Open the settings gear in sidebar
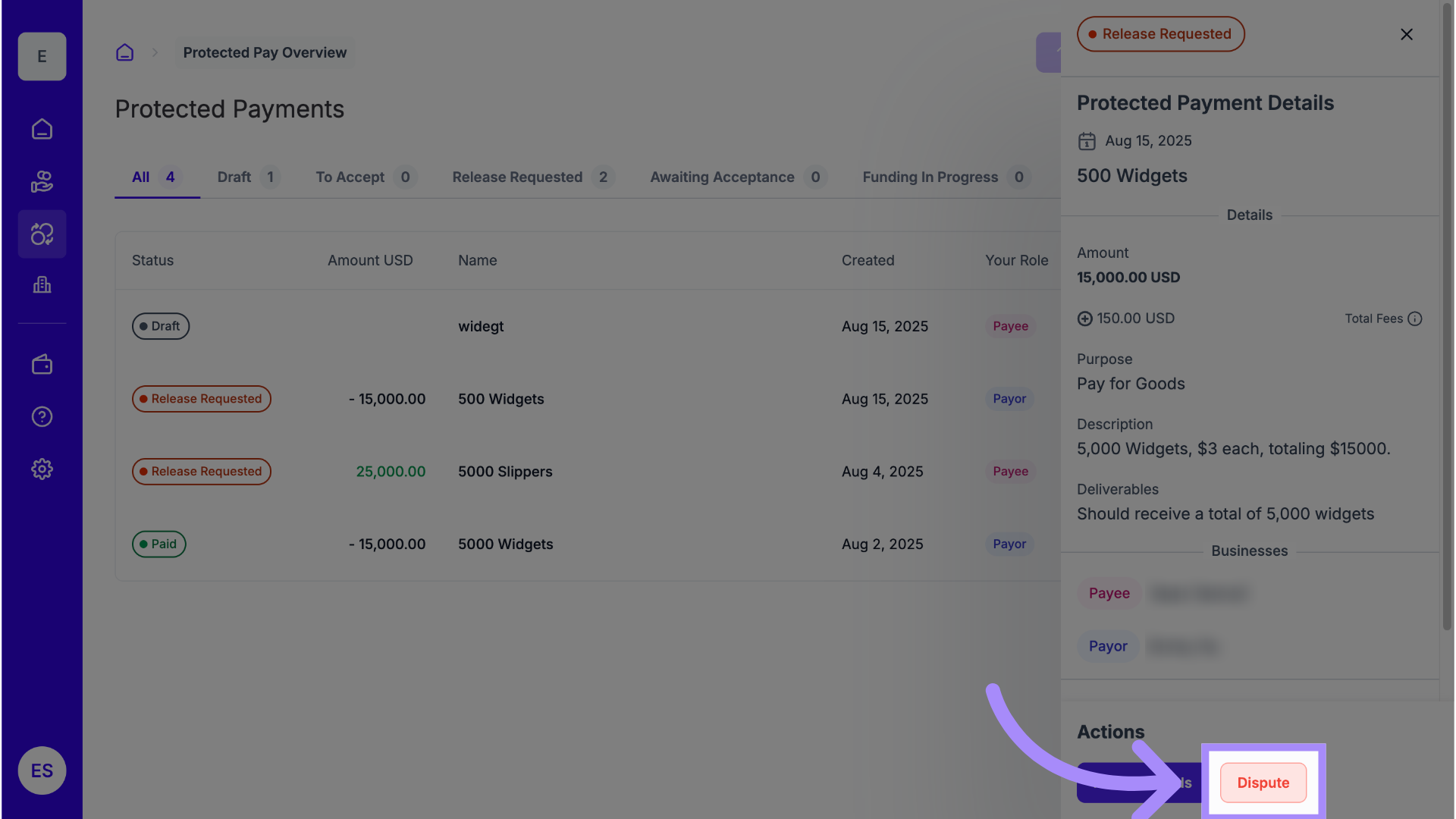 42,469
